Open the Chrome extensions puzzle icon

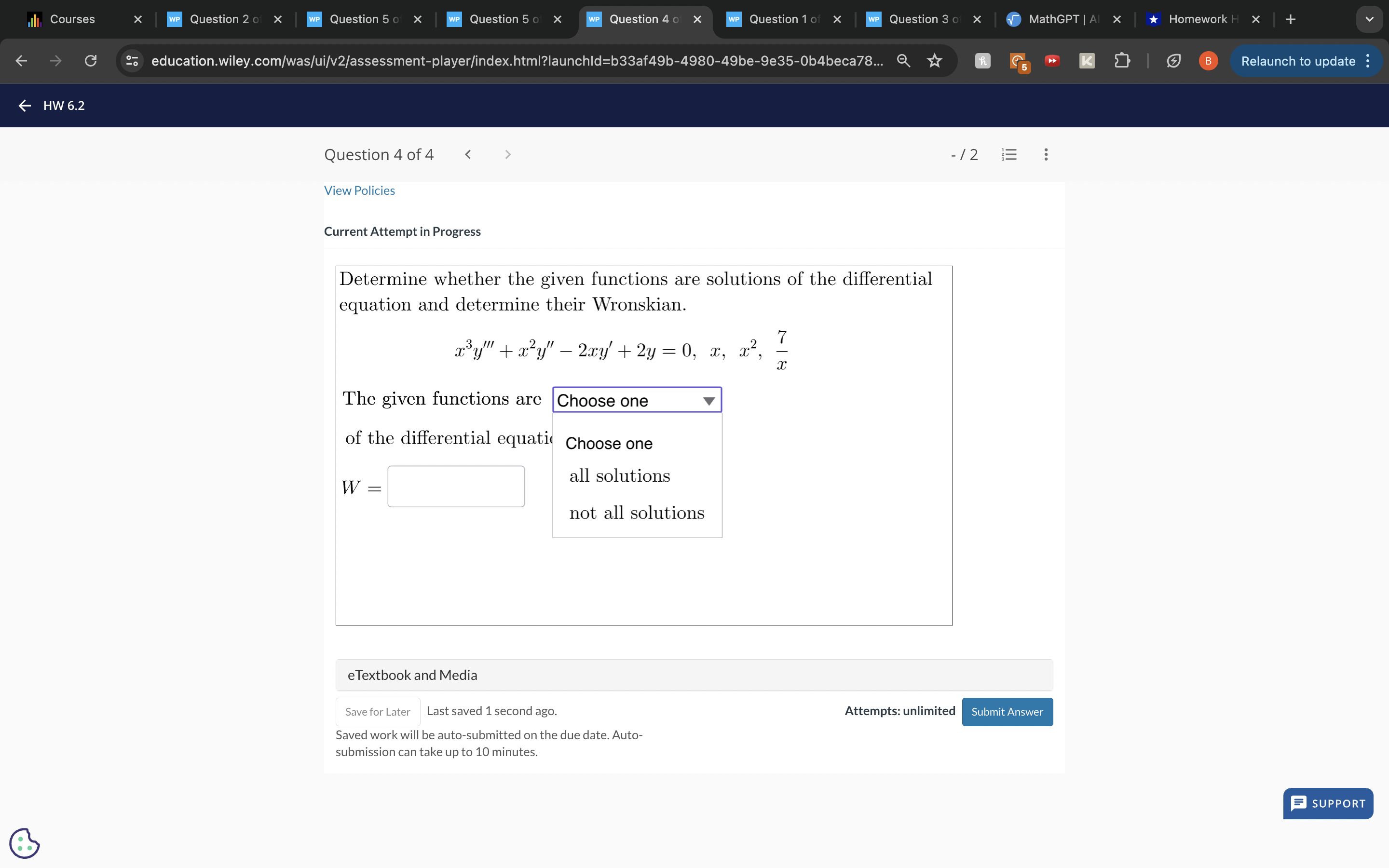pyautogui.click(x=1122, y=61)
